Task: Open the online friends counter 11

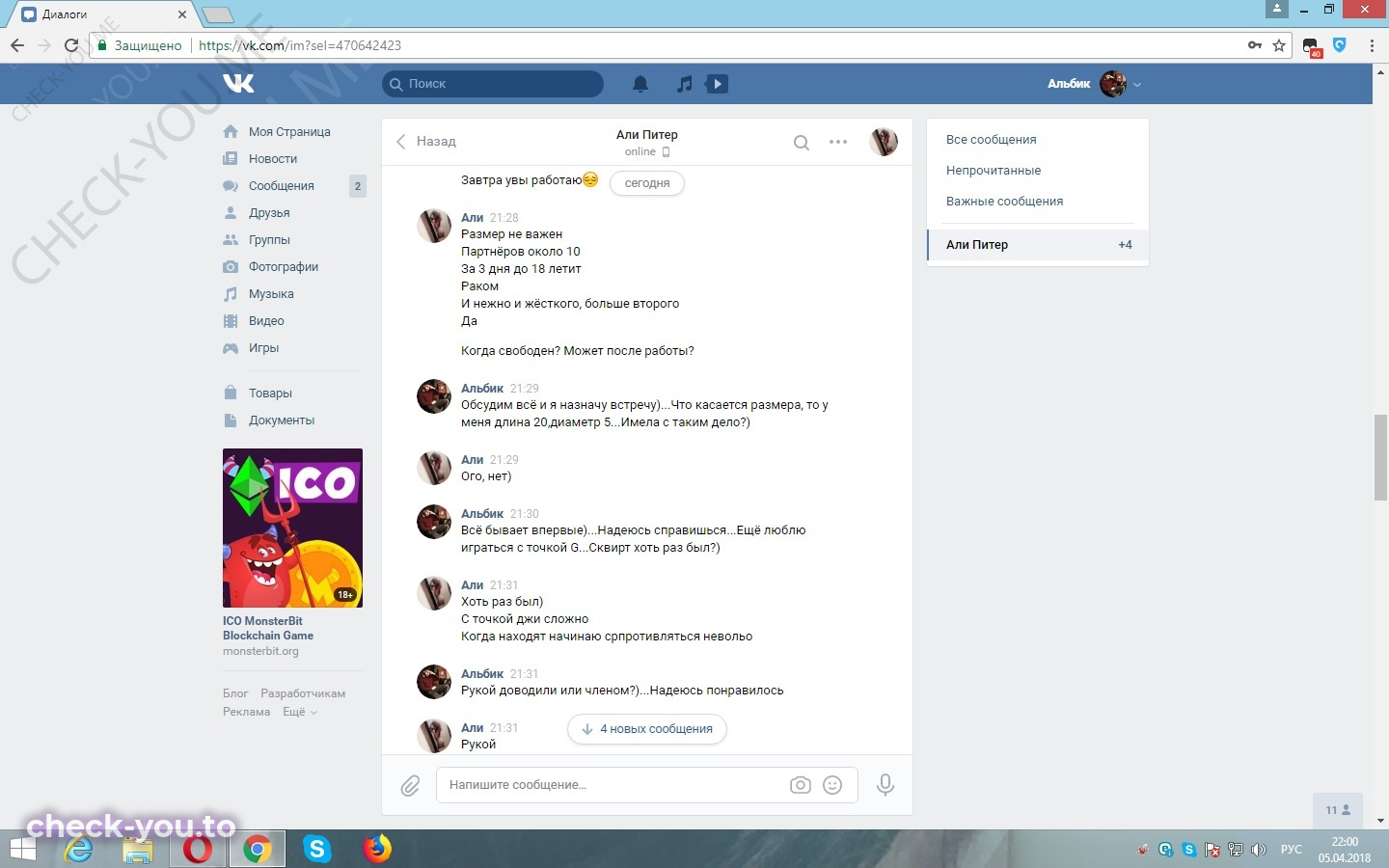Action: 1338,810
